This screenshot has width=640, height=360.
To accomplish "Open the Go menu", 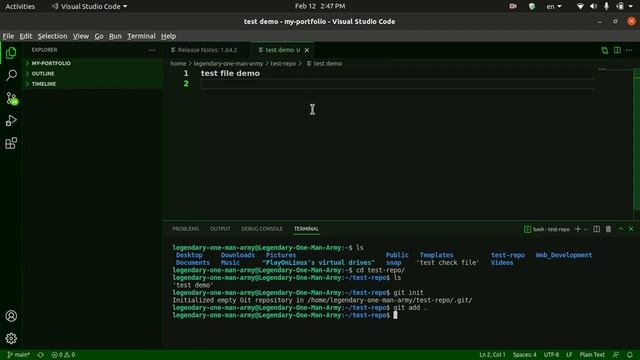I will point(99,36).
